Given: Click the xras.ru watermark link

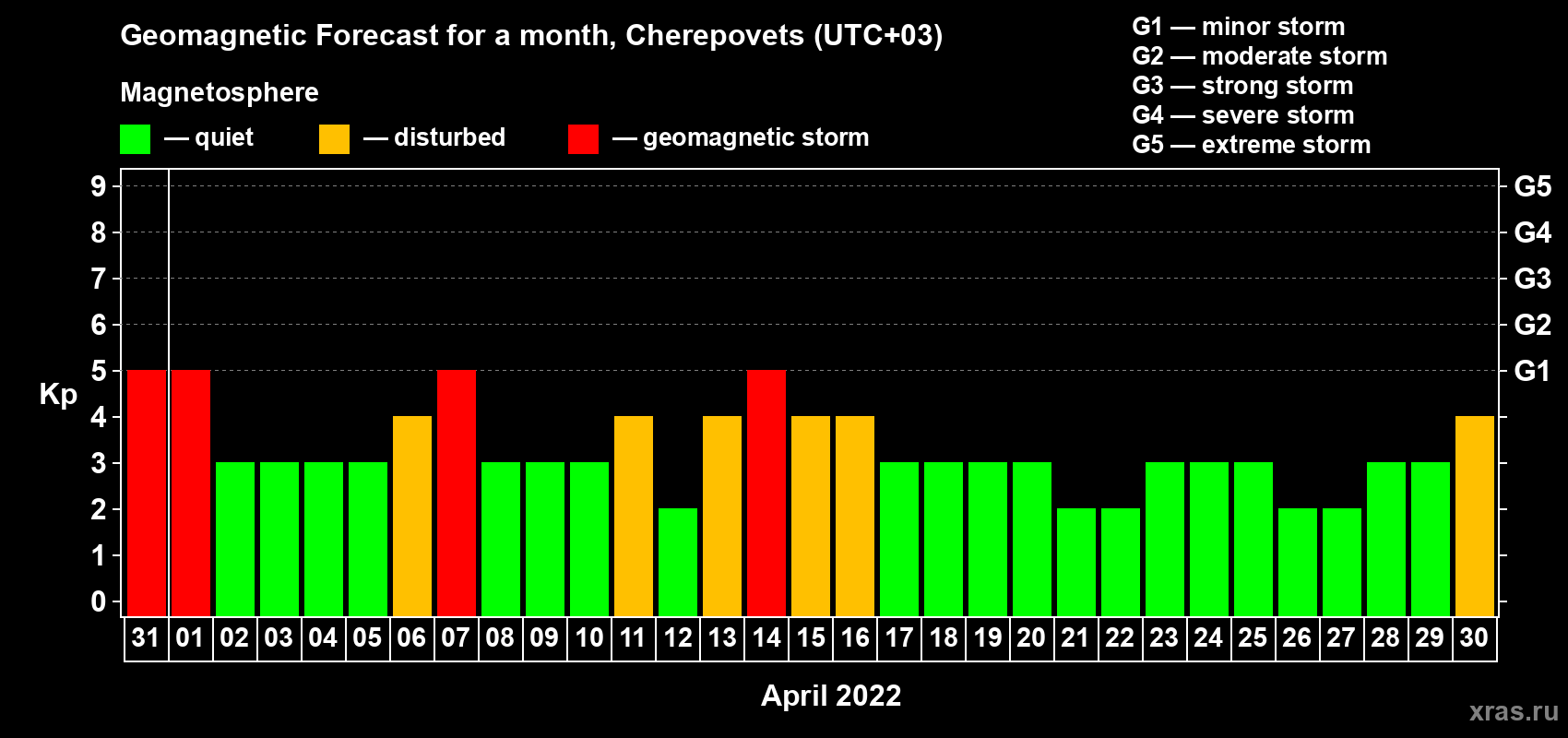Looking at the screenshot, I should 1514,711.
